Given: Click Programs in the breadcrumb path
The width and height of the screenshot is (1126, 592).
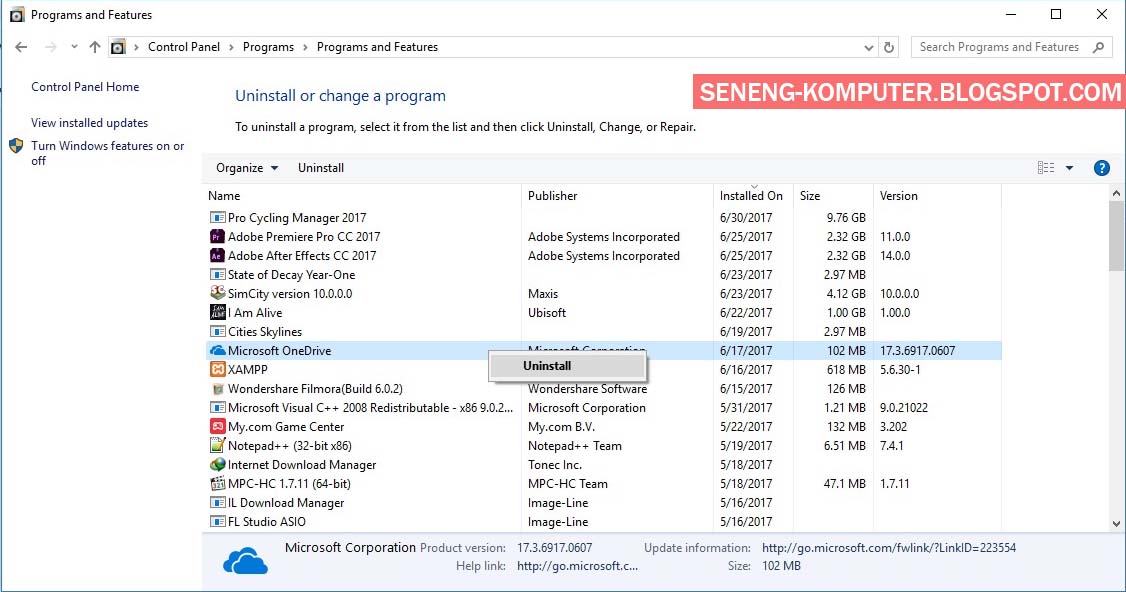Looking at the screenshot, I should [268, 46].
